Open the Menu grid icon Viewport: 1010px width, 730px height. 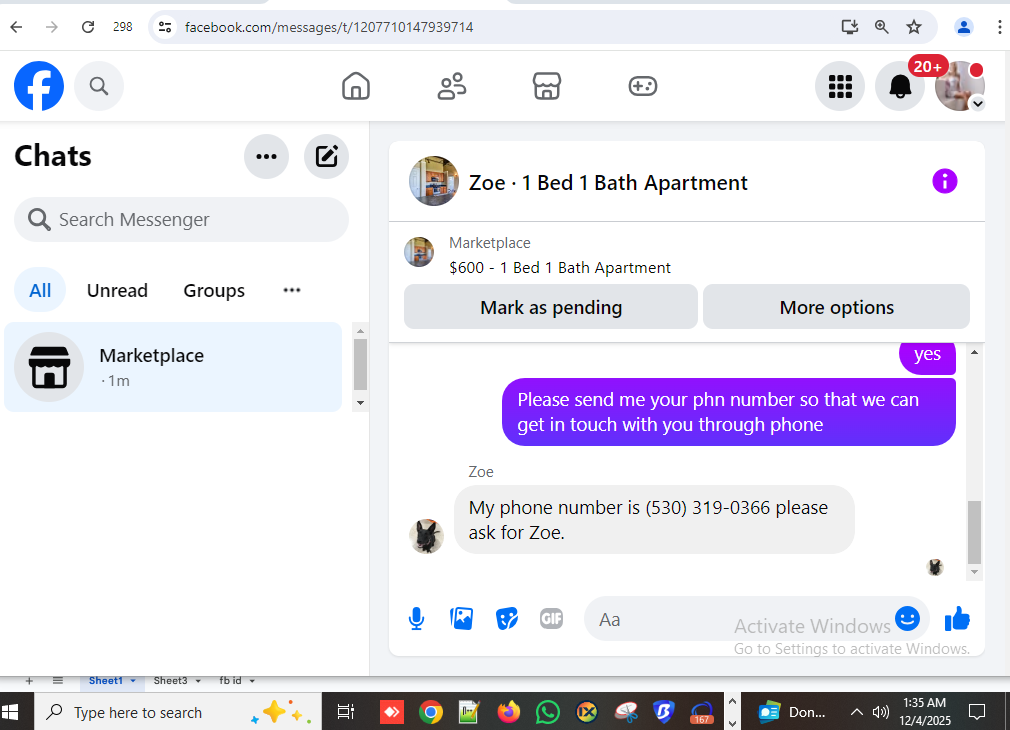[x=840, y=86]
